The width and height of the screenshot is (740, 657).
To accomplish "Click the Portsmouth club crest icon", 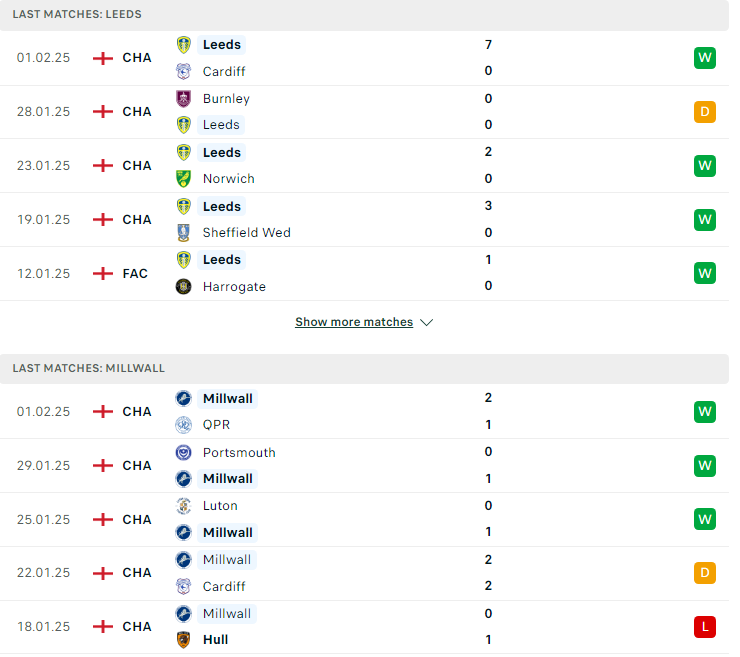I will tap(184, 453).
